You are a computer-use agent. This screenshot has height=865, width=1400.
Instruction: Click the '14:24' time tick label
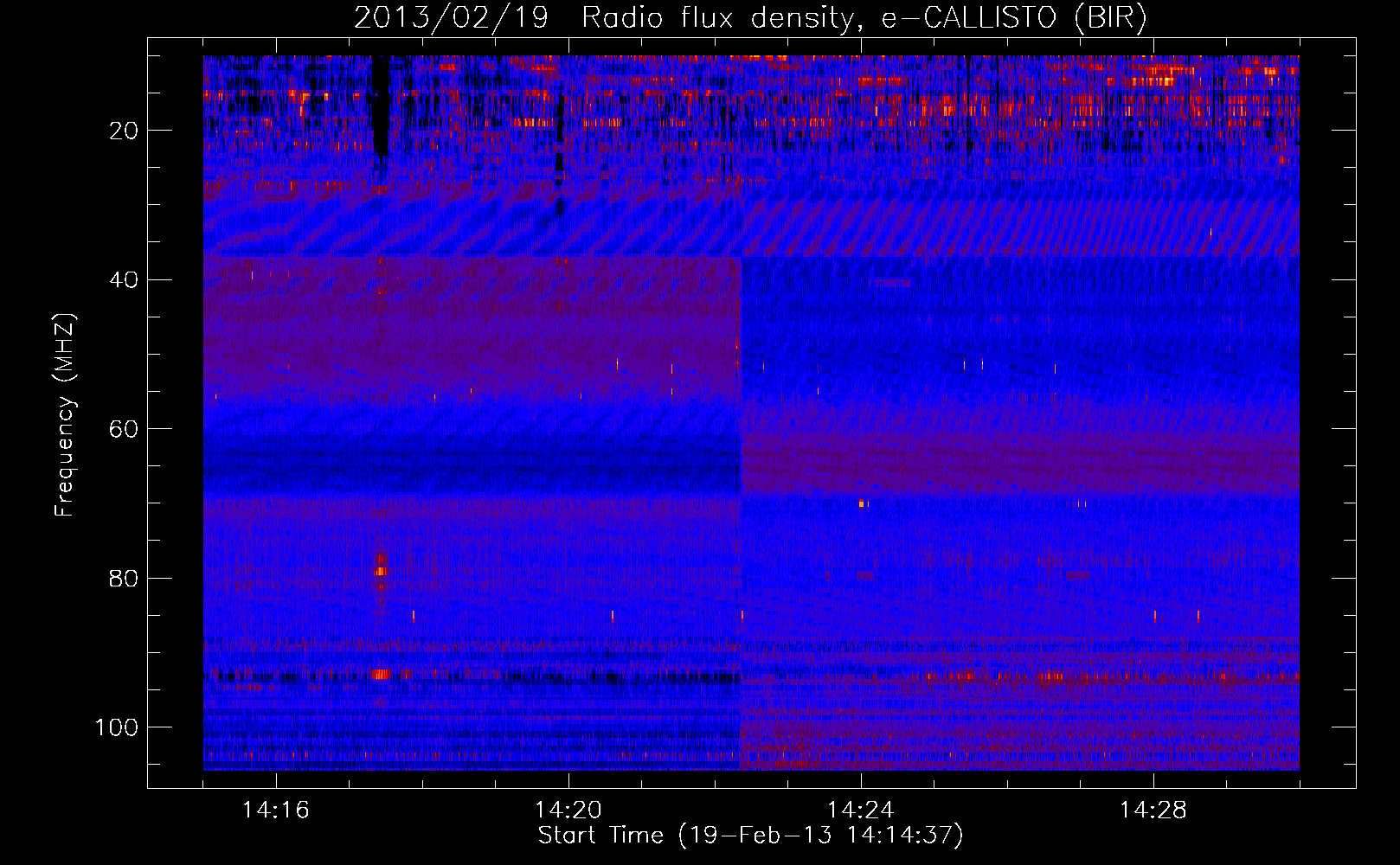click(861, 811)
